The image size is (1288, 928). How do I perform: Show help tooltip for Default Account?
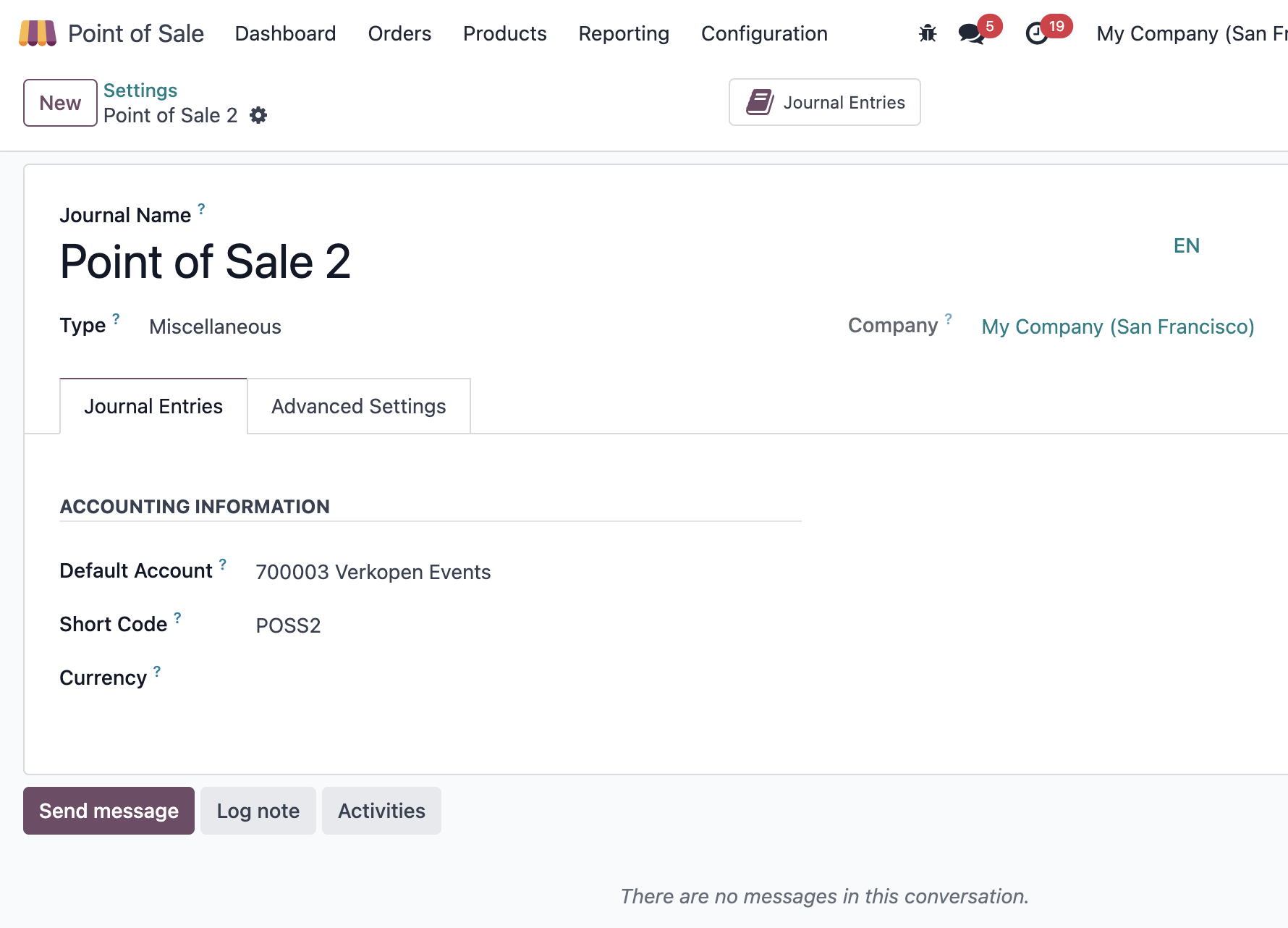point(223,565)
